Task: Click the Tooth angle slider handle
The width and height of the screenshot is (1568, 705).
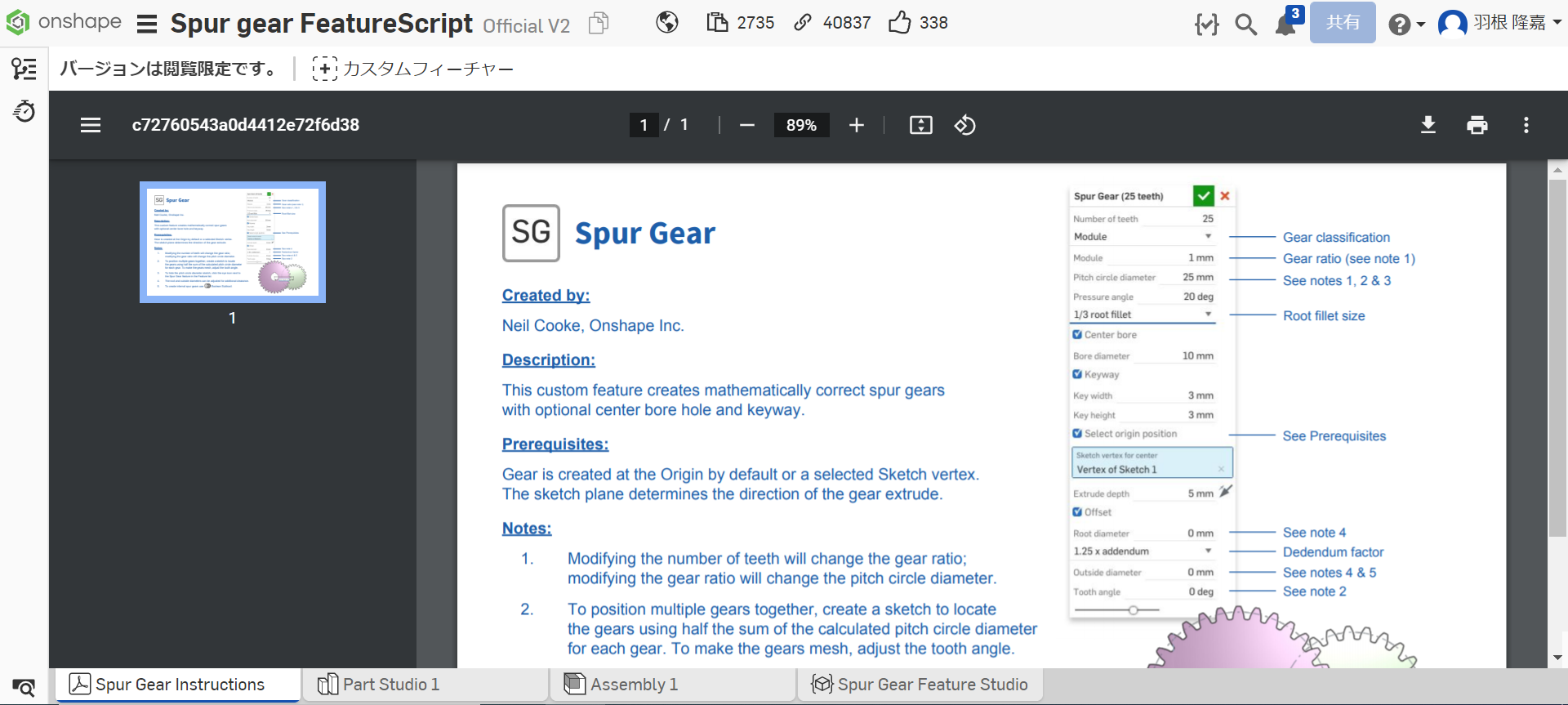Action: click(x=1133, y=610)
